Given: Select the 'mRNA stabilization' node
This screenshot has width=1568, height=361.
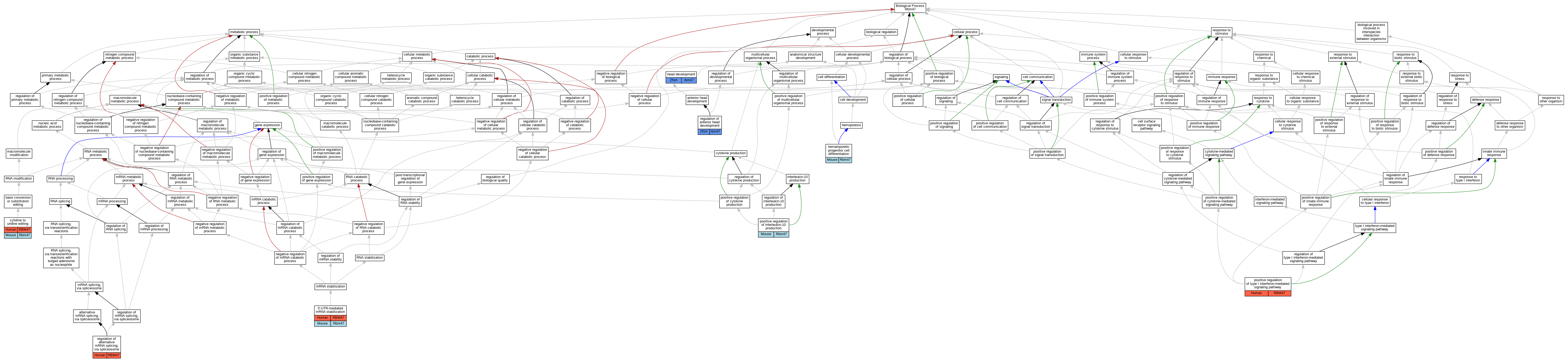Looking at the screenshot, I should pyautogui.click(x=331, y=286).
